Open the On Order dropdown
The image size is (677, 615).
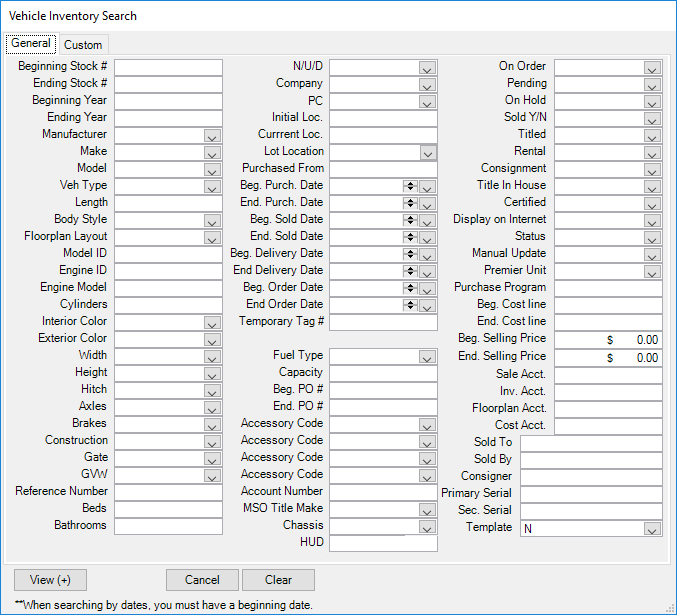[x=652, y=68]
